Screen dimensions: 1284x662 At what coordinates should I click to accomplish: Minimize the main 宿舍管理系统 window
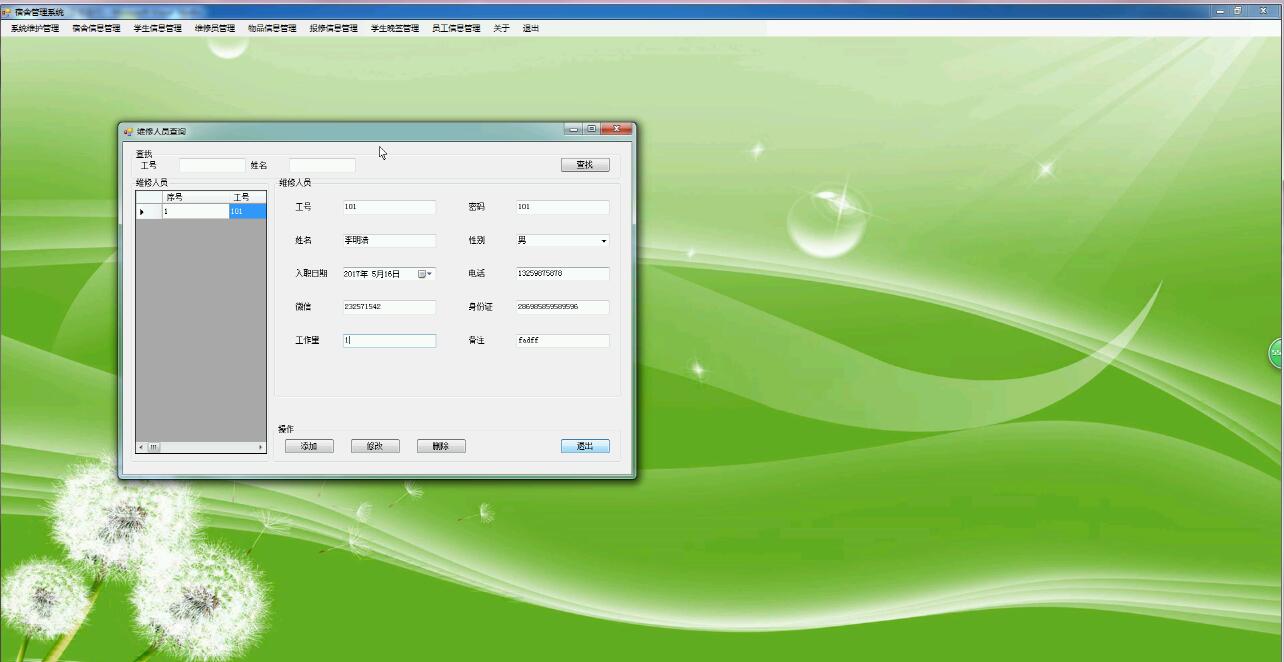click(x=1221, y=11)
